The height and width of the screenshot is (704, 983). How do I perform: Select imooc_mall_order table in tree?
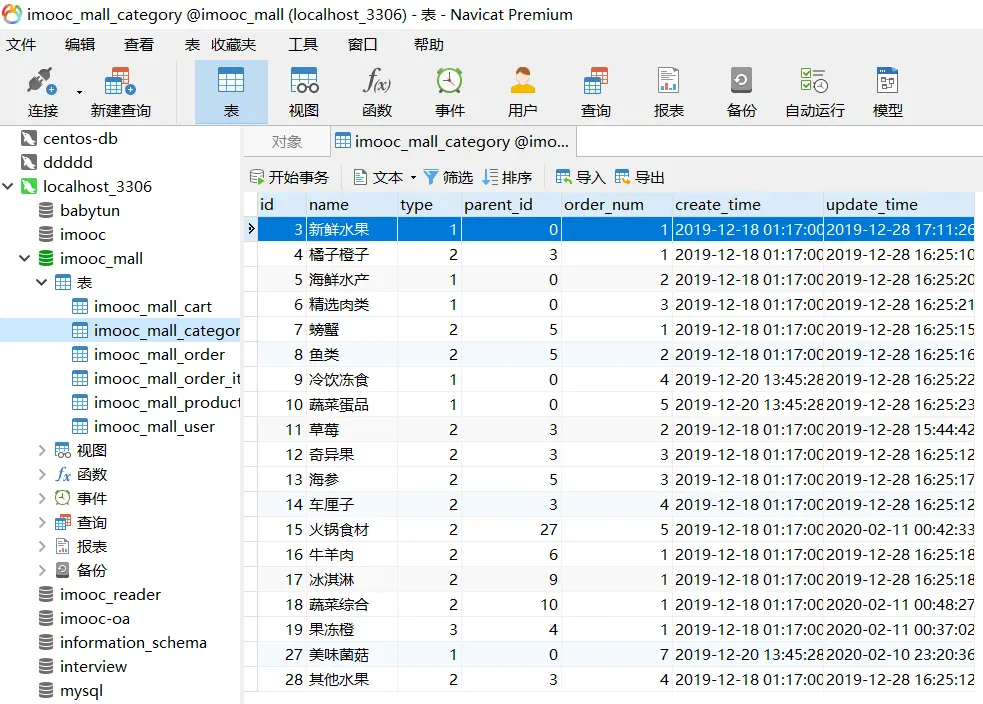click(x=159, y=355)
